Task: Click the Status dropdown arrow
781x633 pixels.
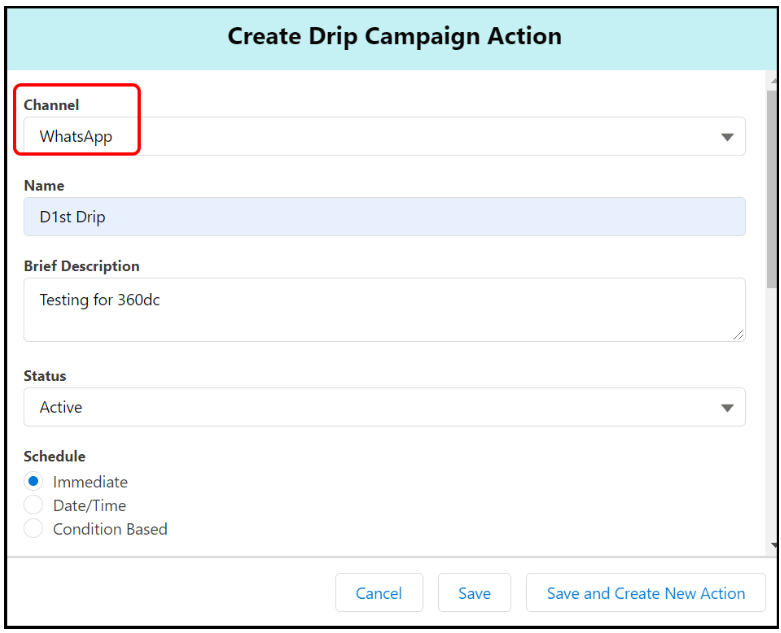Action: pyautogui.click(x=727, y=408)
